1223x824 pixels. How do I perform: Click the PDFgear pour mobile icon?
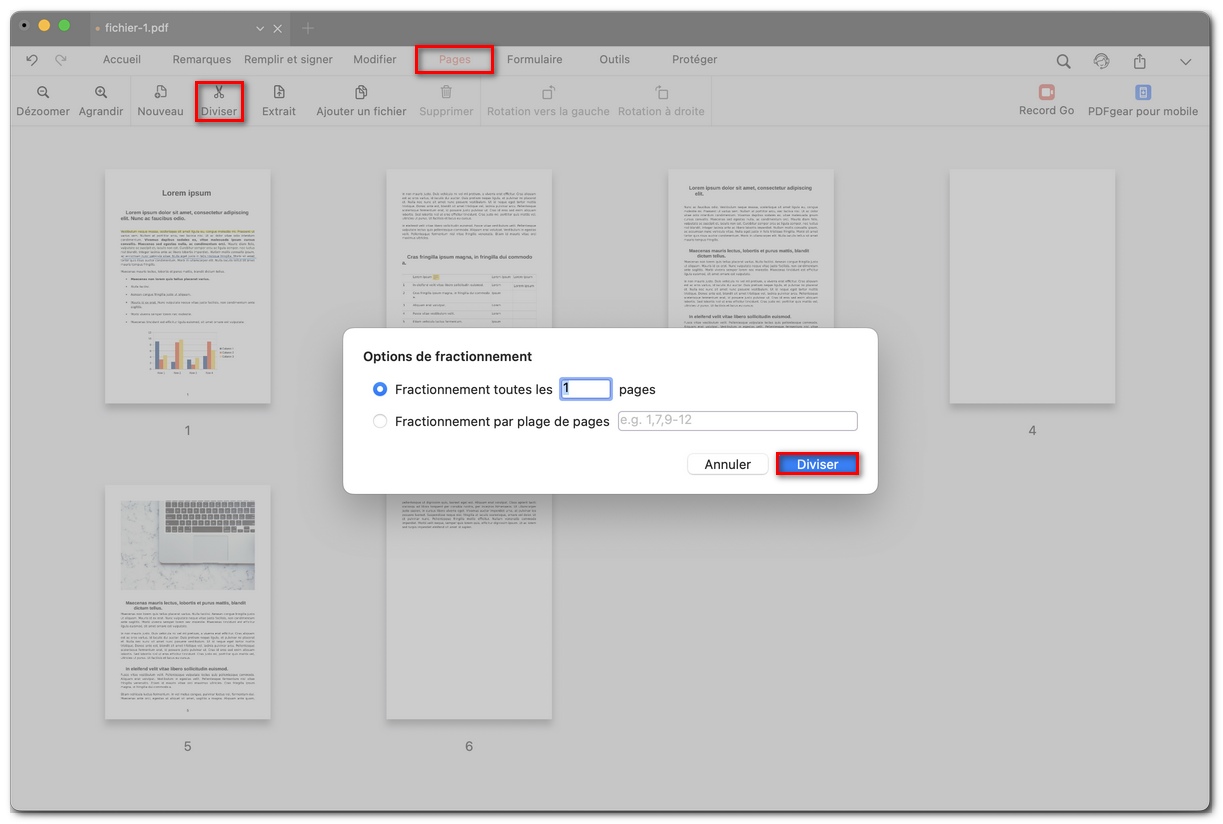(x=1142, y=100)
